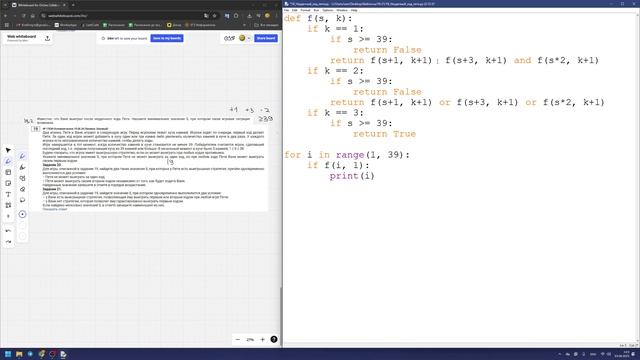
Task: Open browser profile avatar
Action: 267,16
